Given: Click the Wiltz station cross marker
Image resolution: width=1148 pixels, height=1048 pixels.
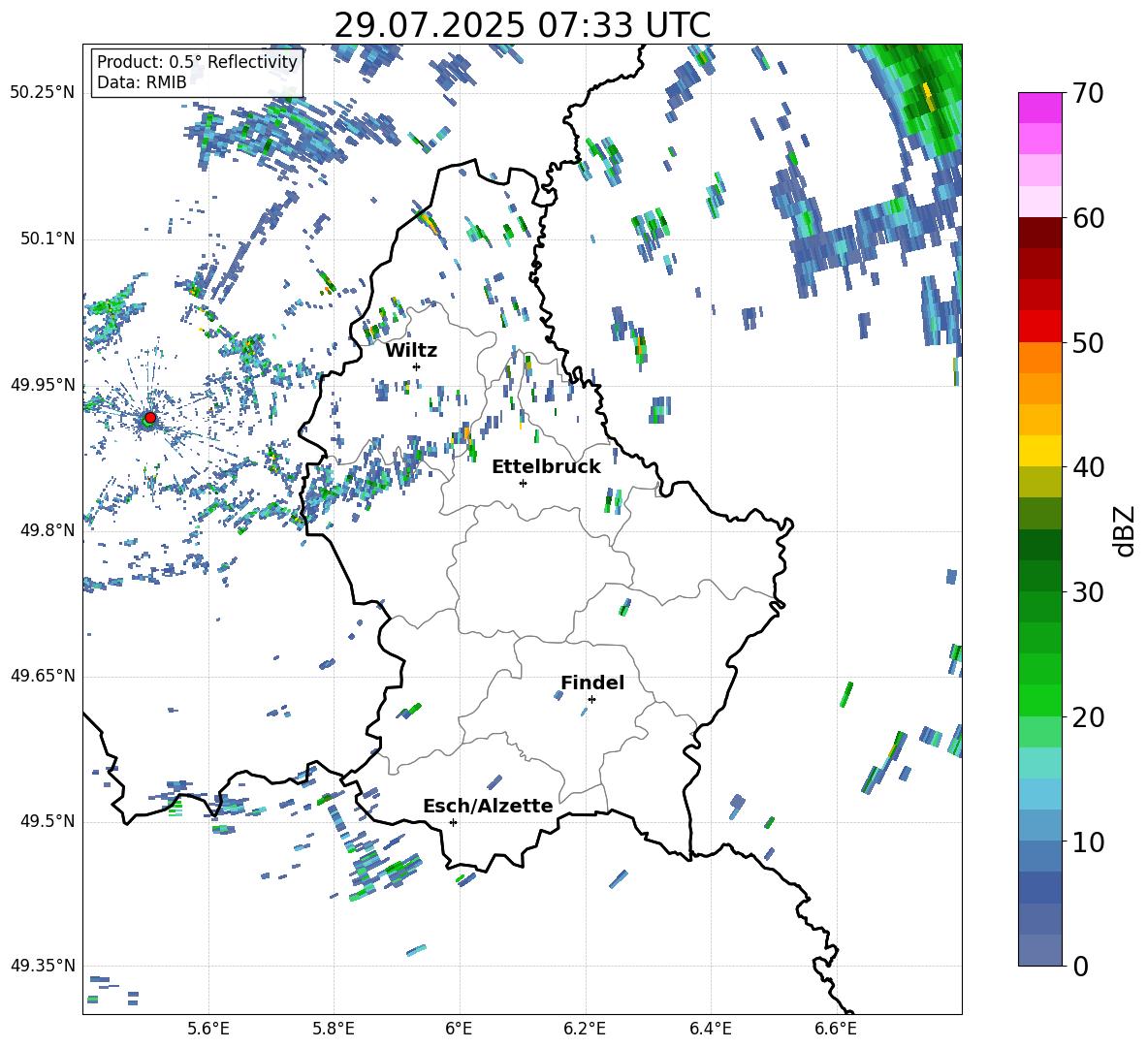Looking at the screenshot, I should click(417, 366).
